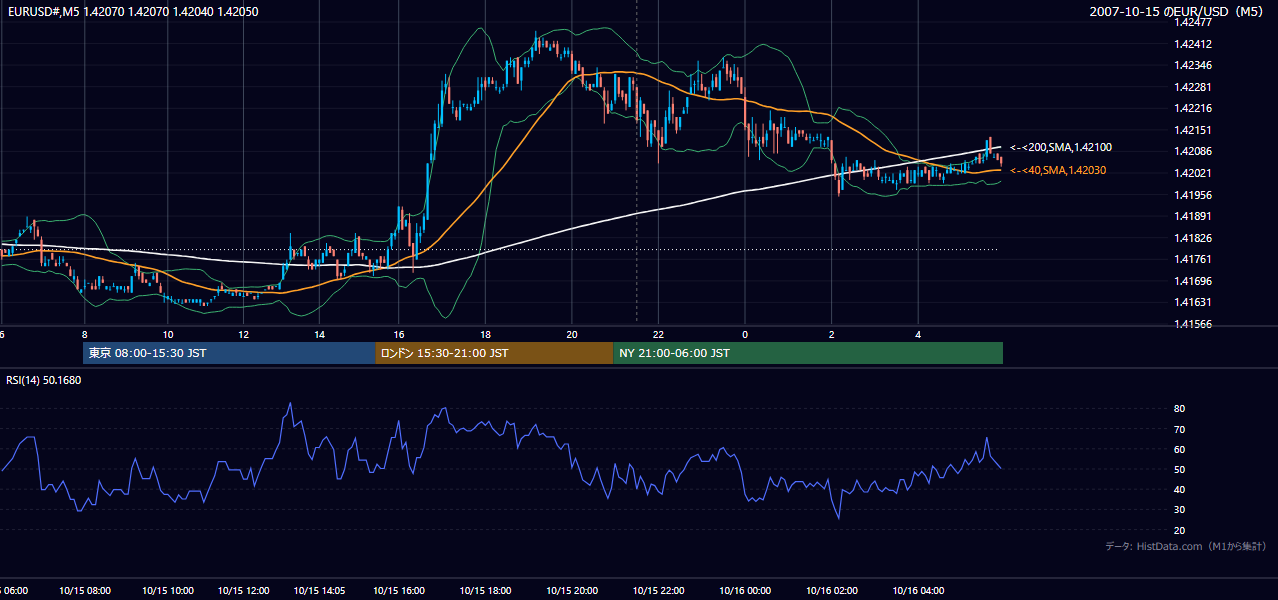Click RSI scale value 50
This screenshot has width=1278, height=600.
pyautogui.click(x=1180, y=469)
